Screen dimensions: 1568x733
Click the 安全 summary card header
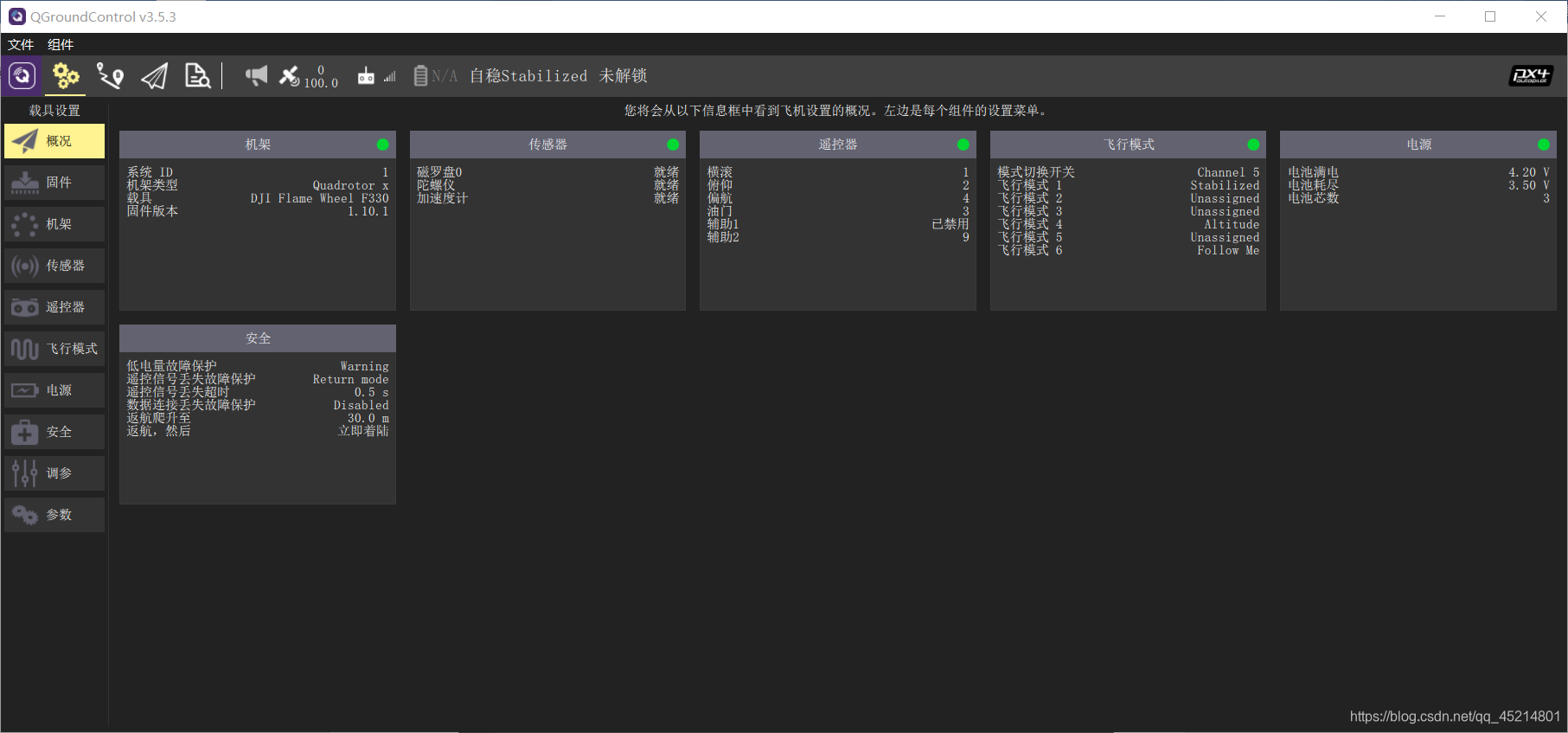(258, 338)
